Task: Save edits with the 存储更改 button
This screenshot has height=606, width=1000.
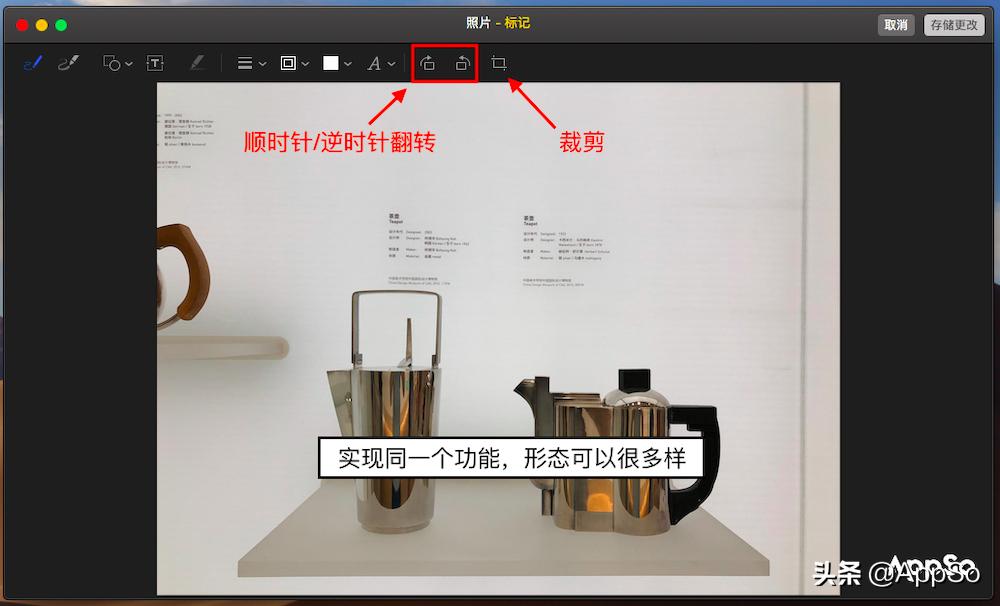Action: (x=953, y=25)
